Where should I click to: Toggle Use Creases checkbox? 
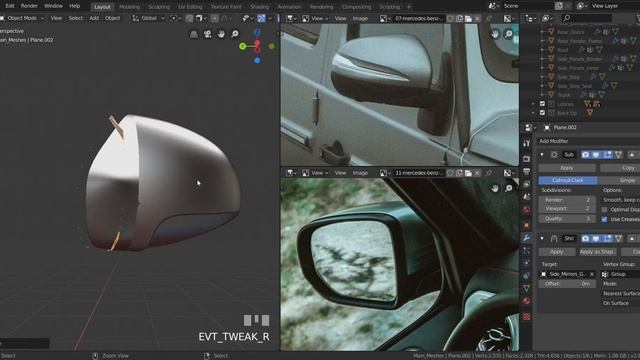tap(604, 219)
